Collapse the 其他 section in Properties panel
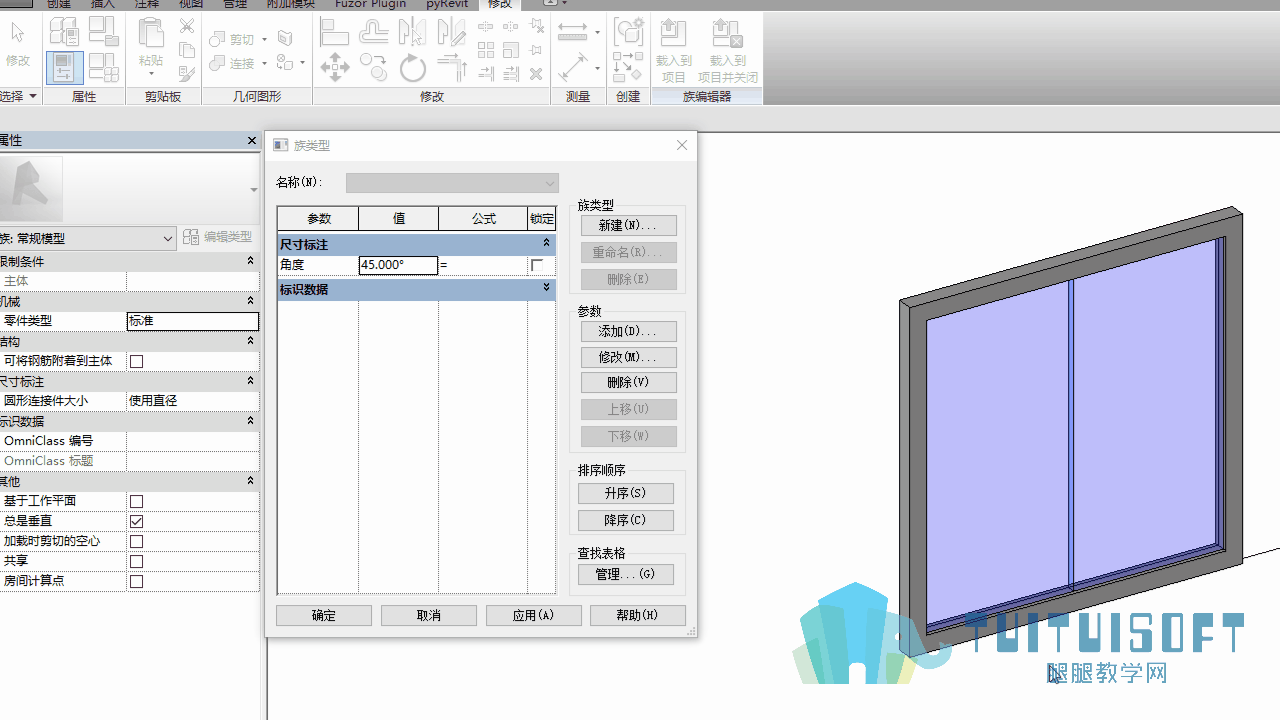Image resolution: width=1280 pixels, height=720 pixels. click(250, 481)
